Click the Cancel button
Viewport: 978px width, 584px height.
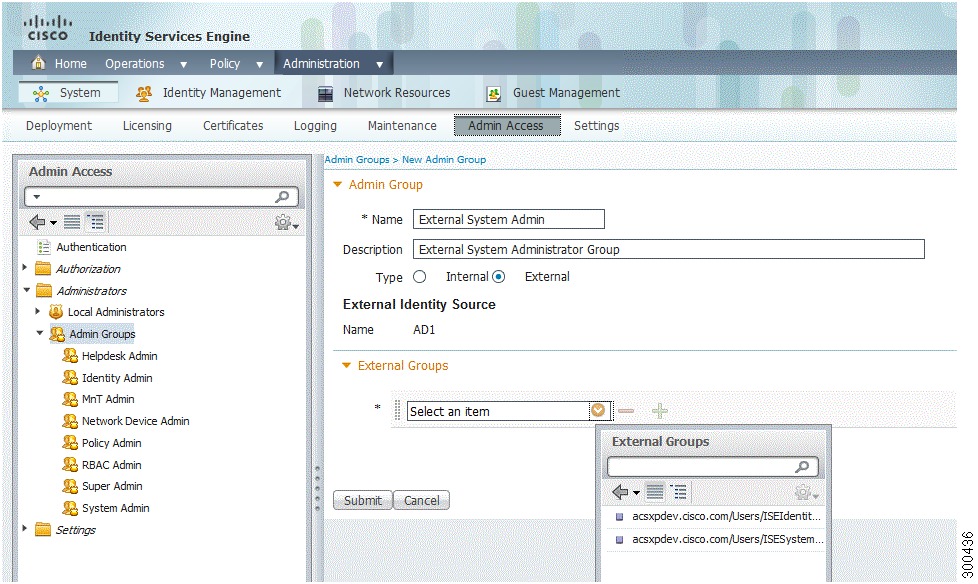422,500
